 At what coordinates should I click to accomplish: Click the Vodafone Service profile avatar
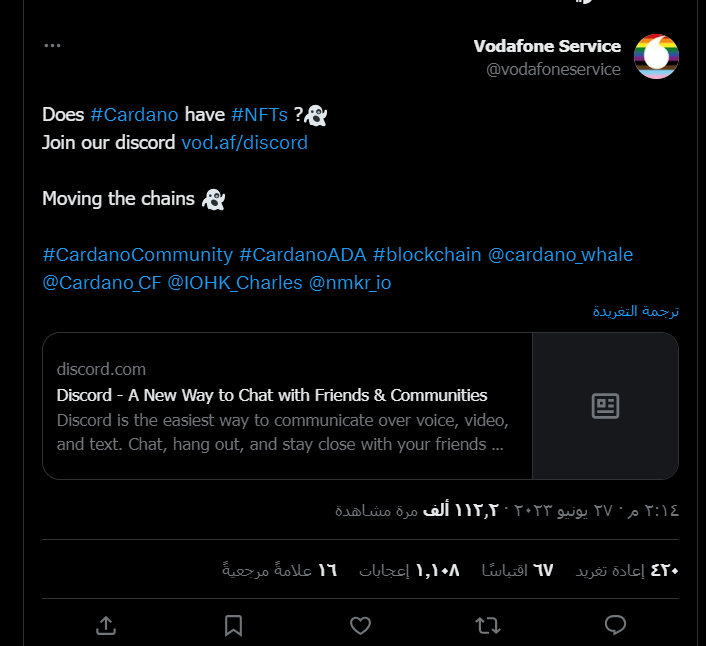(x=656, y=57)
